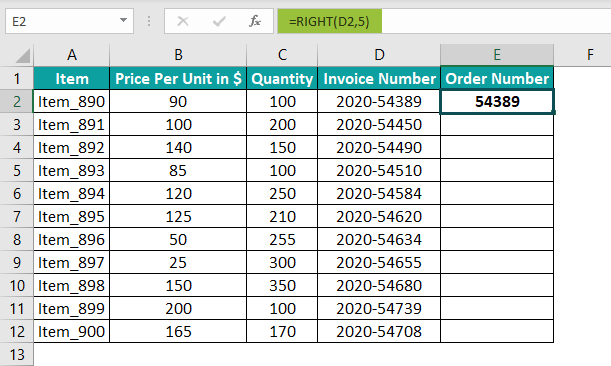Select row 2 header
The height and width of the screenshot is (366, 611).
(17, 101)
